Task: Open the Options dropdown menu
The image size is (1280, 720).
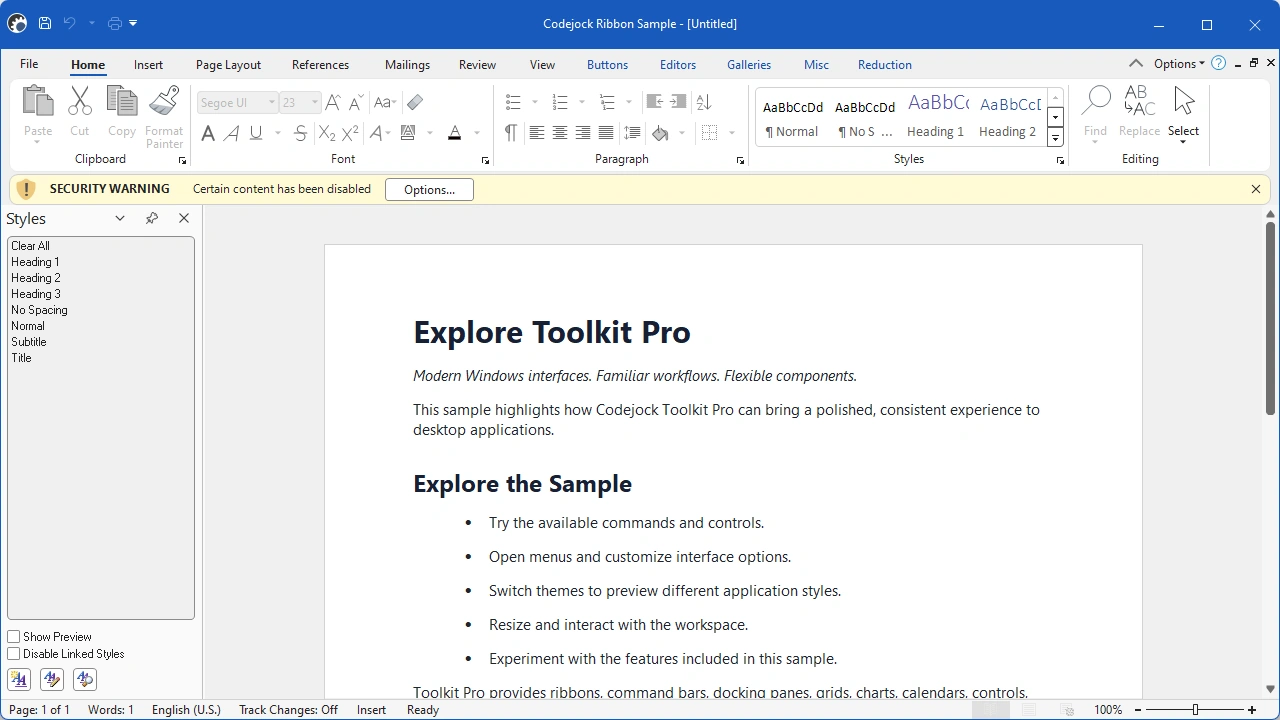Action: [1179, 64]
